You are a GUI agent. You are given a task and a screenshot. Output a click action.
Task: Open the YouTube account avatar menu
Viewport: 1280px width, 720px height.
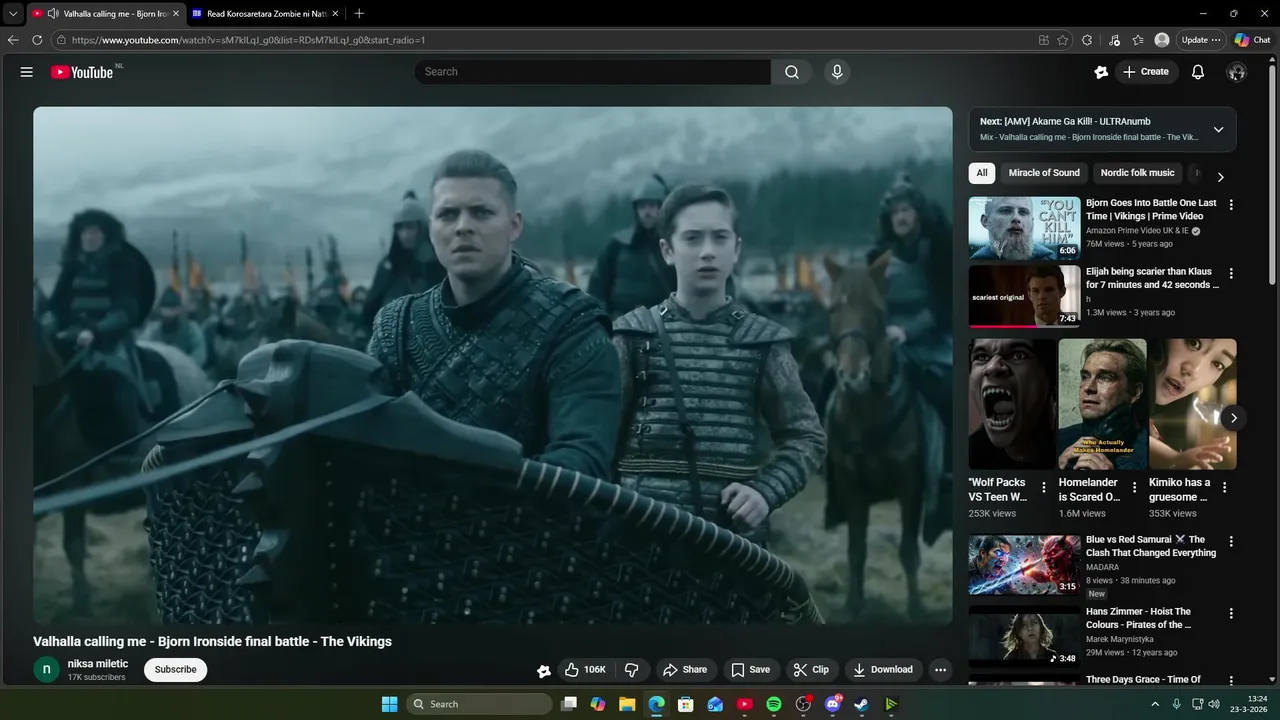(x=1237, y=72)
